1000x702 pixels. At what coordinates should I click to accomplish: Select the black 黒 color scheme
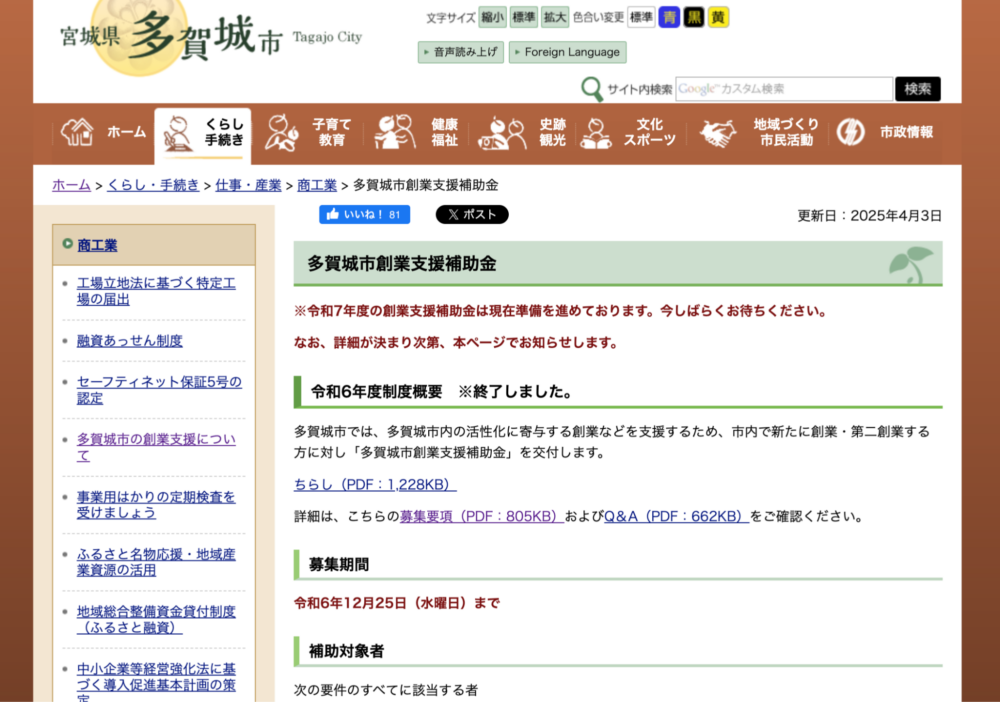(x=694, y=17)
